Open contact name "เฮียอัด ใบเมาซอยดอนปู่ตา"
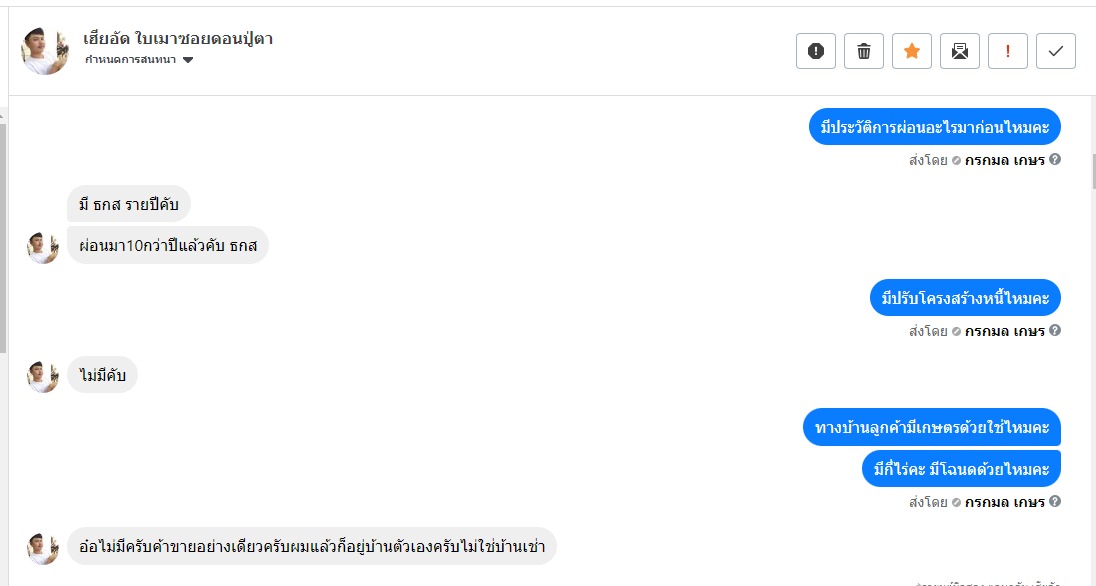The image size is (1096, 586). point(178,39)
